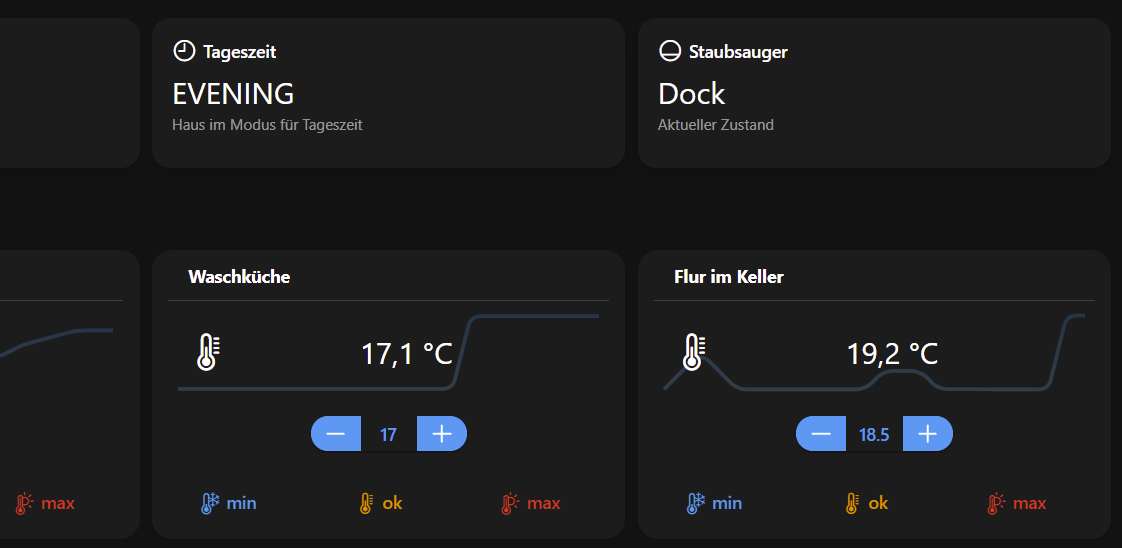Viewport: 1122px width, 548px height.
Task: Click the snowflake min icon in Waschküche
Action: click(x=209, y=503)
